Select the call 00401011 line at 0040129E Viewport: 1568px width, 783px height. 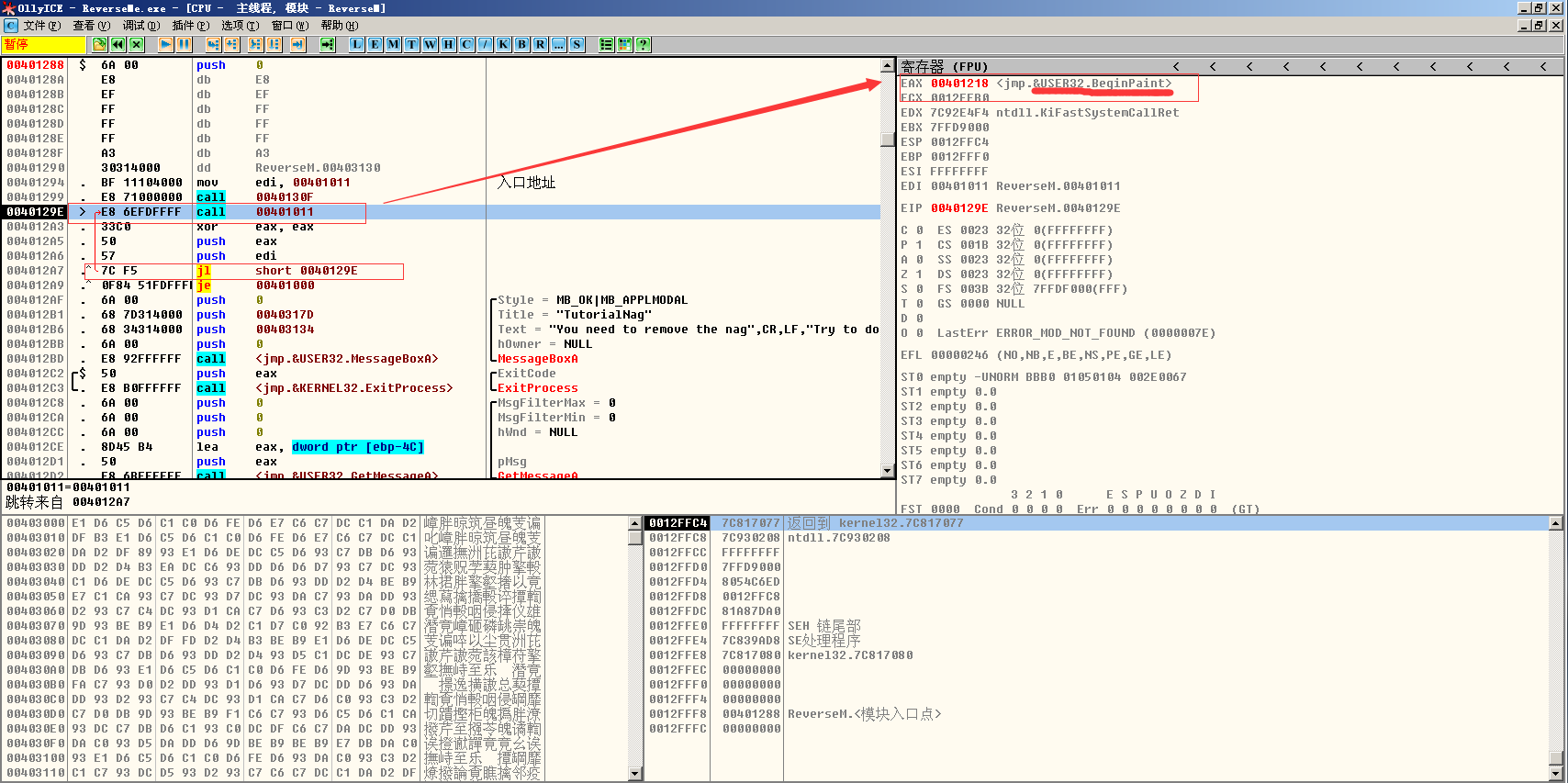441,212
